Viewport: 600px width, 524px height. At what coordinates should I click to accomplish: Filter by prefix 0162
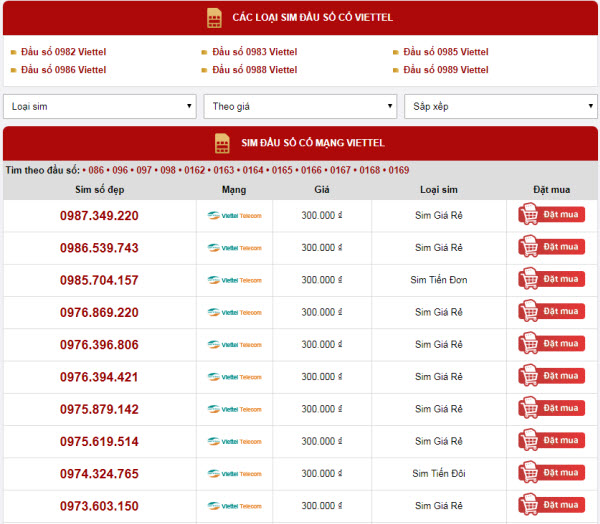(x=195, y=170)
